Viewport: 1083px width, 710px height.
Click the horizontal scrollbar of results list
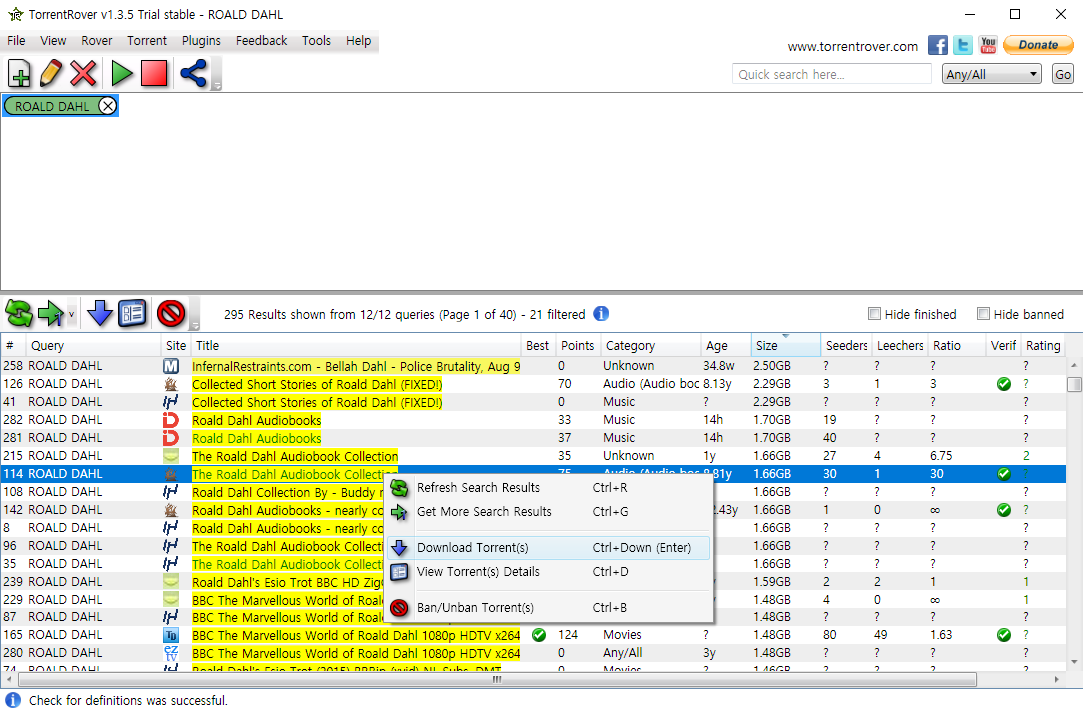tap(497, 680)
